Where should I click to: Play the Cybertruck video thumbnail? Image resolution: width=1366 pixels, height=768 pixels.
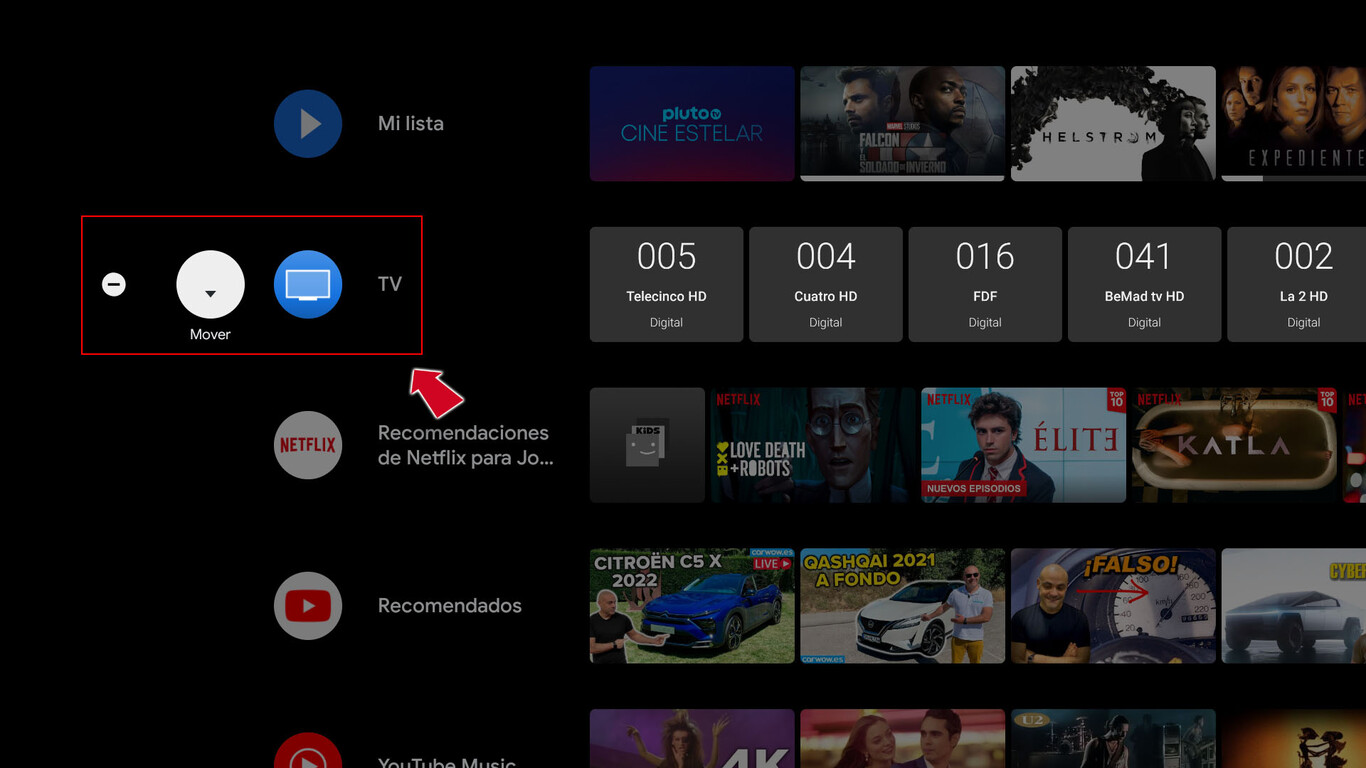1294,606
